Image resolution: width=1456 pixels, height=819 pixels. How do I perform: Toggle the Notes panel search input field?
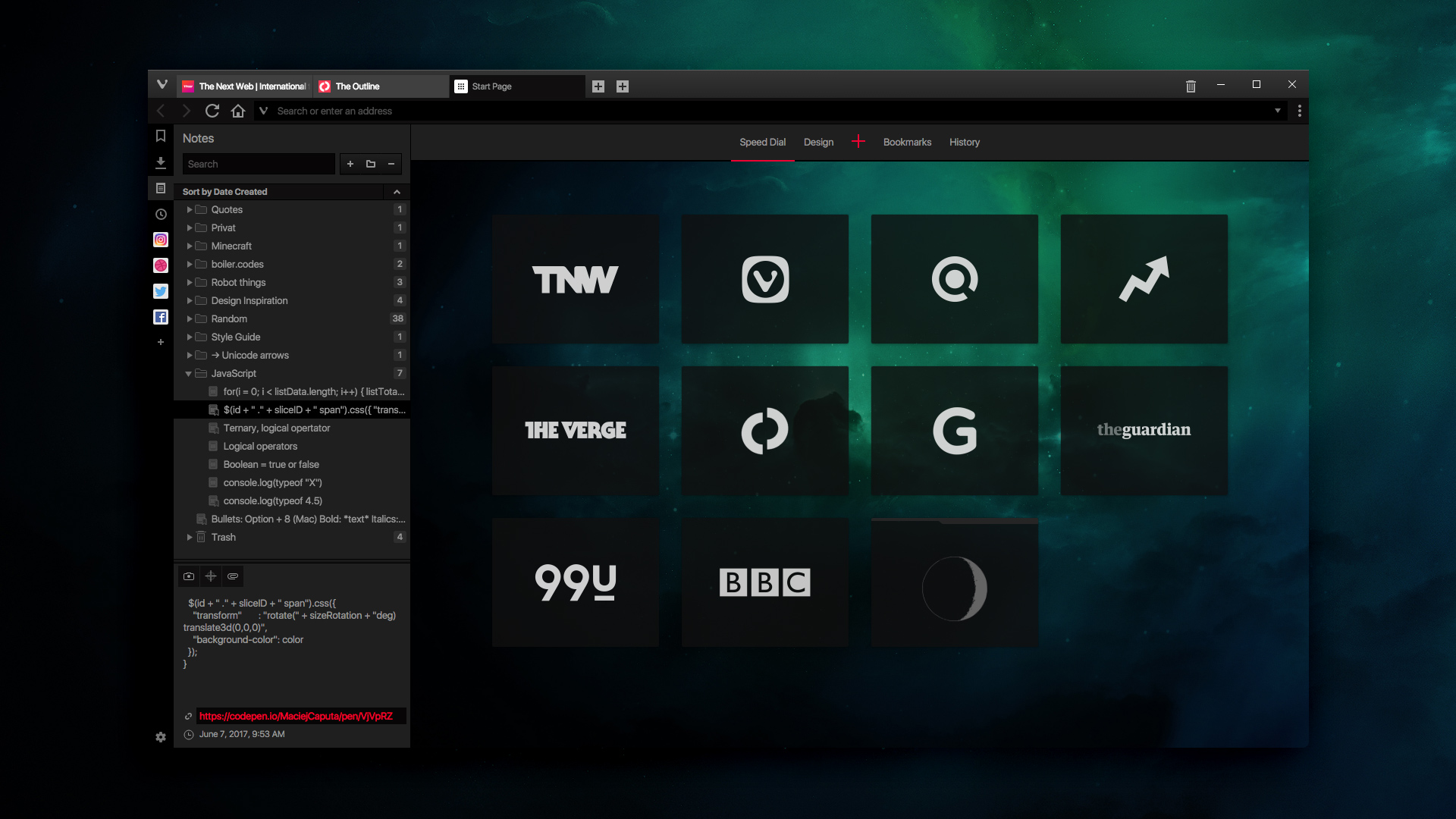257,163
